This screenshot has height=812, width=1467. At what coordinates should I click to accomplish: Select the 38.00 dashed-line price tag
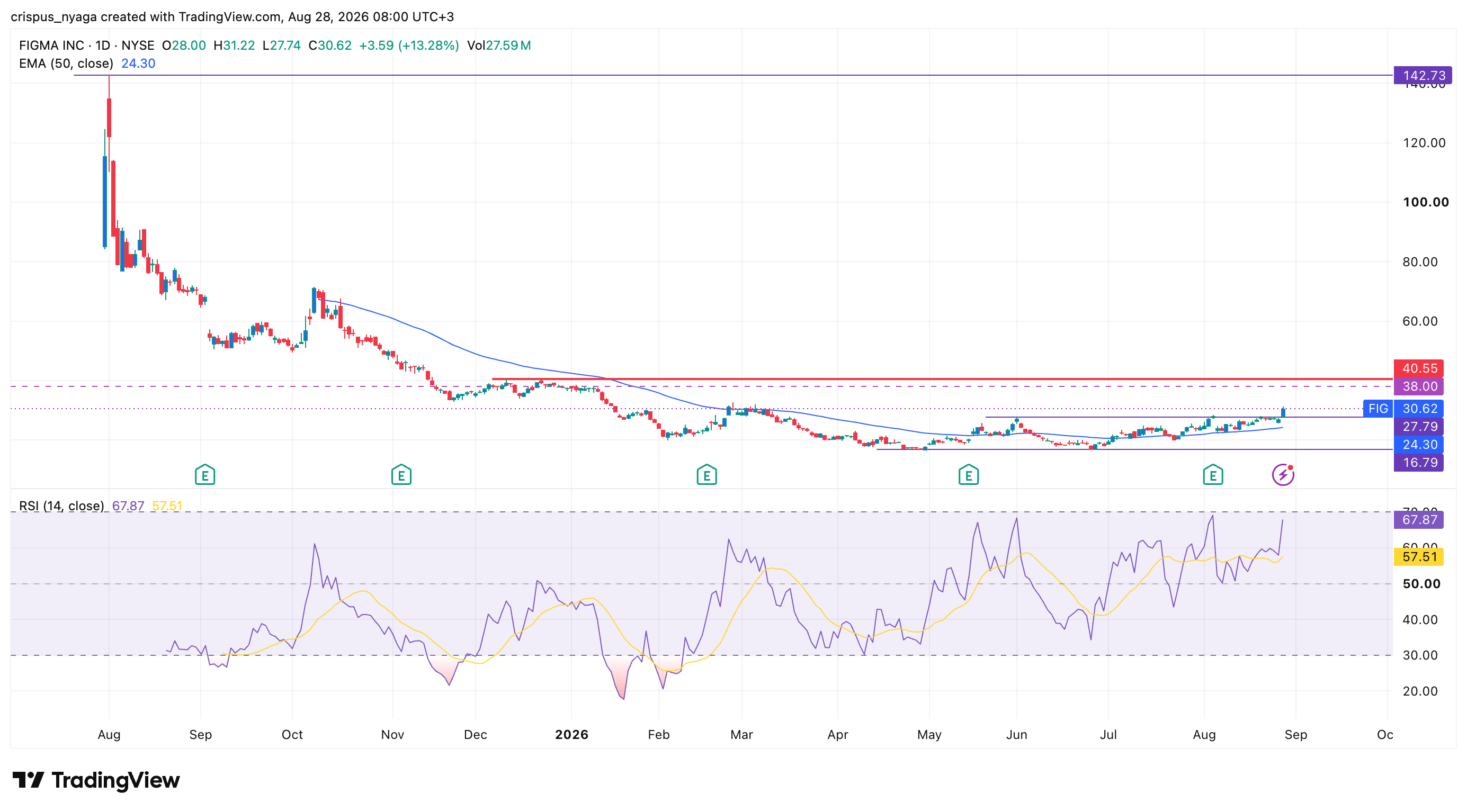click(x=1419, y=386)
